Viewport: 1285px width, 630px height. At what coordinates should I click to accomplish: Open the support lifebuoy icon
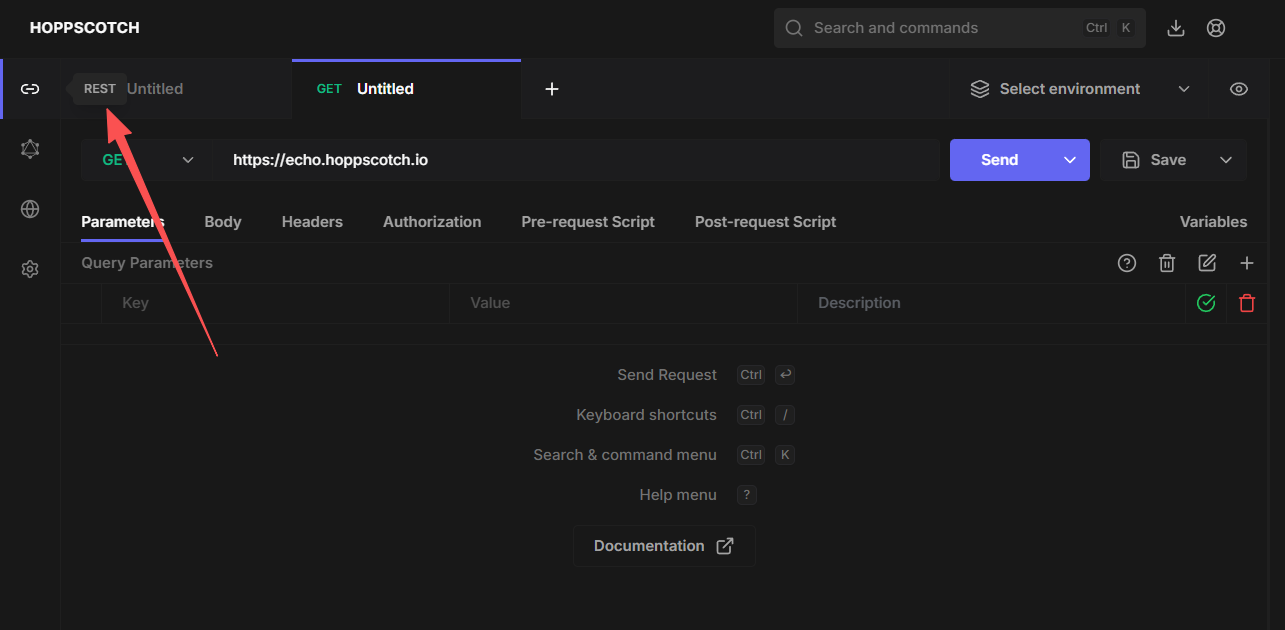[1216, 28]
